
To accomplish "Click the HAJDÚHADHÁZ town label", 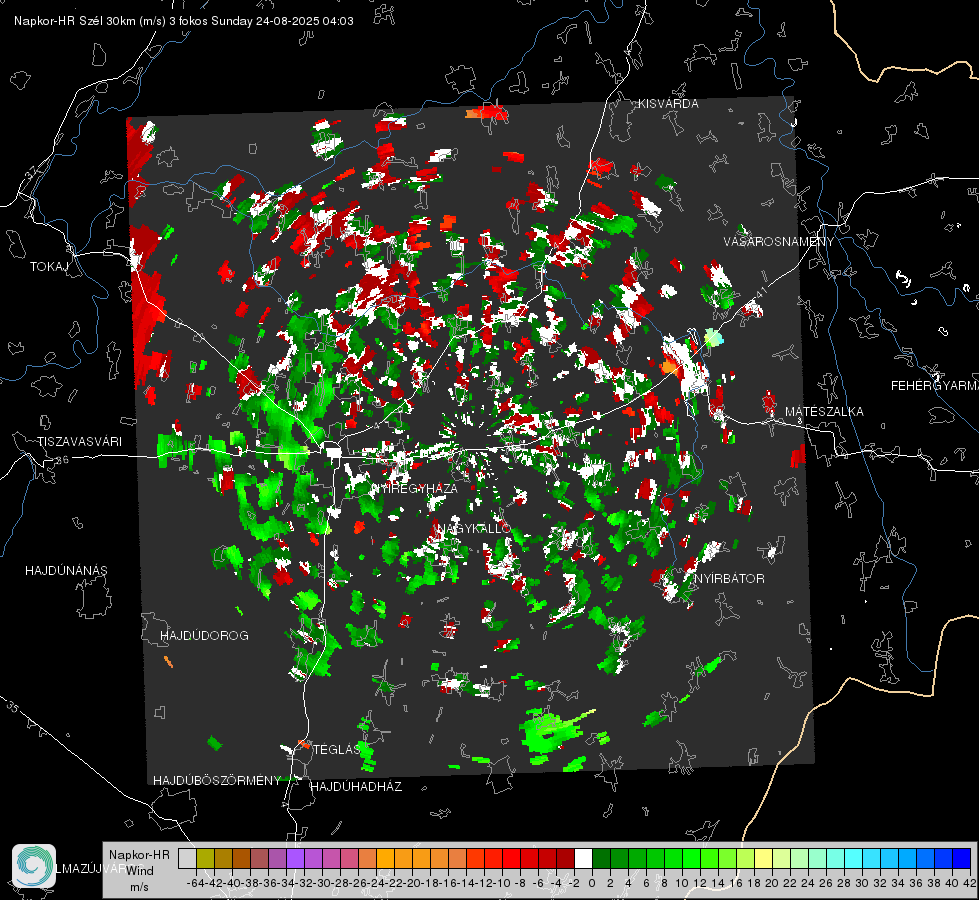I will 356,787.
